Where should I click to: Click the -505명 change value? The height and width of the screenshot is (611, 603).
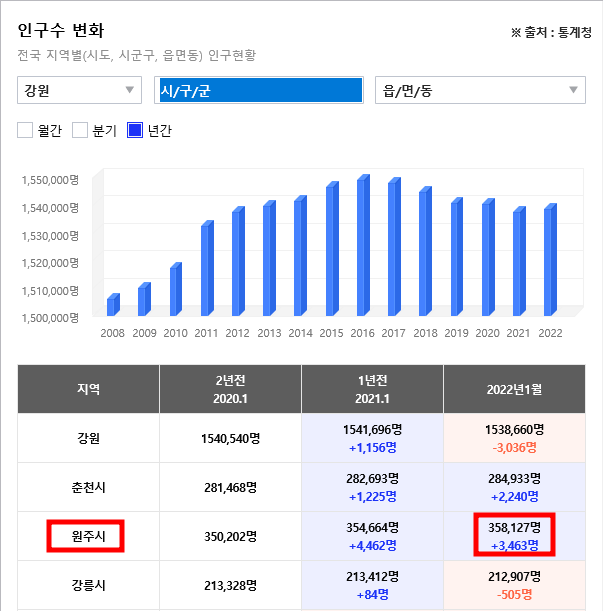coord(515,595)
